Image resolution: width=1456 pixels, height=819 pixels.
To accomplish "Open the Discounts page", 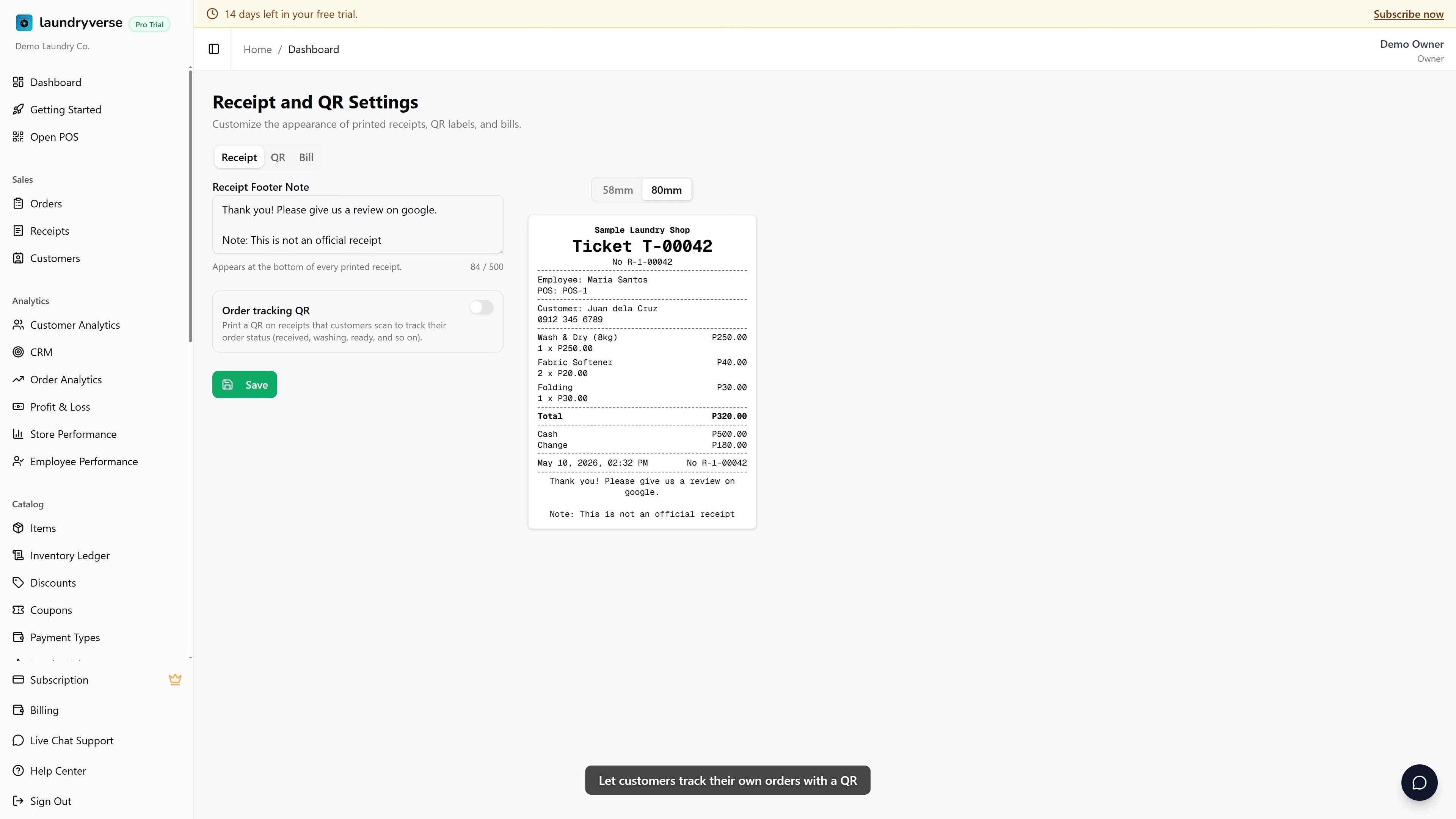I will (x=53, y=583).
